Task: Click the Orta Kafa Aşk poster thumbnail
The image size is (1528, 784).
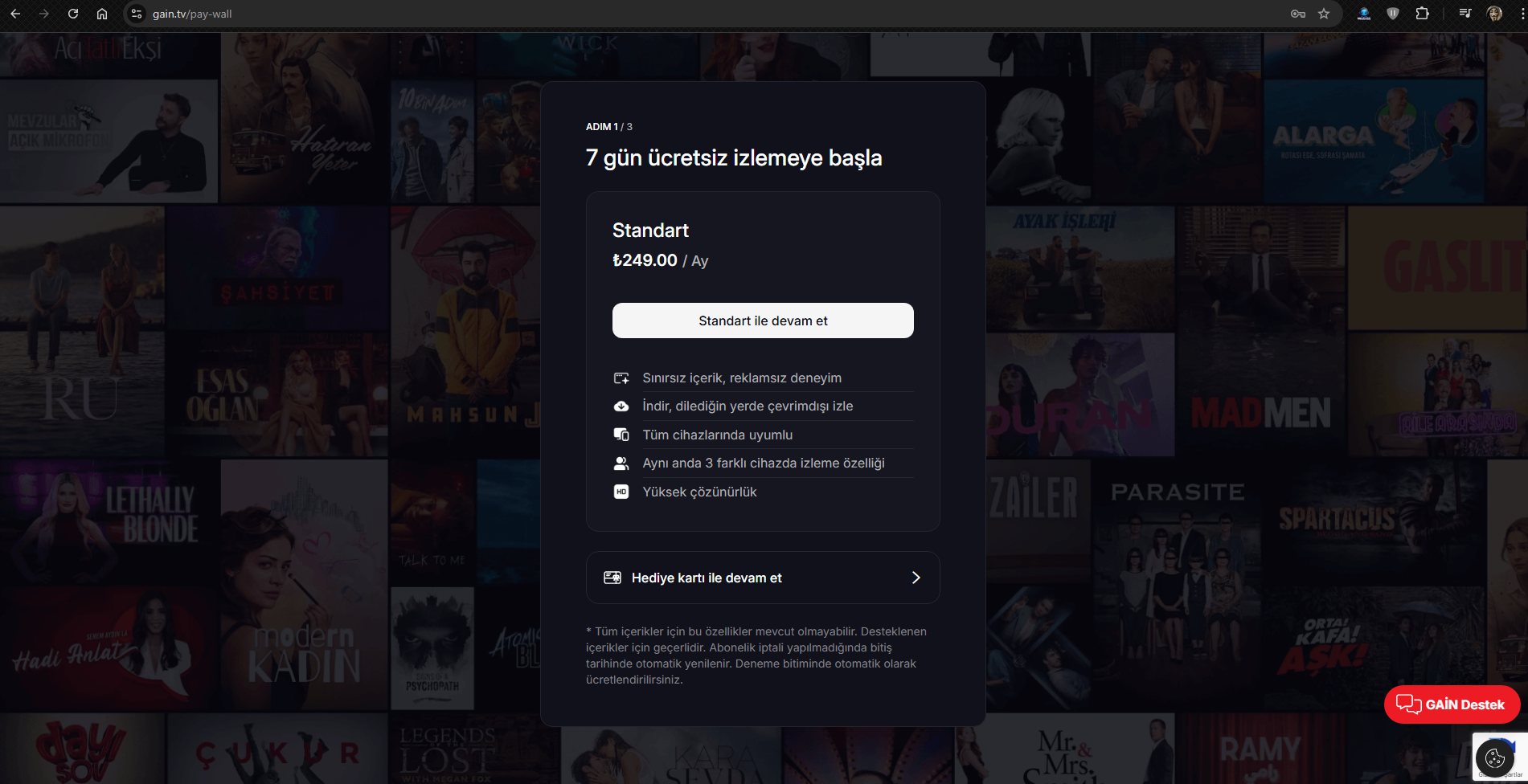Action: (x=1374, y=649)
